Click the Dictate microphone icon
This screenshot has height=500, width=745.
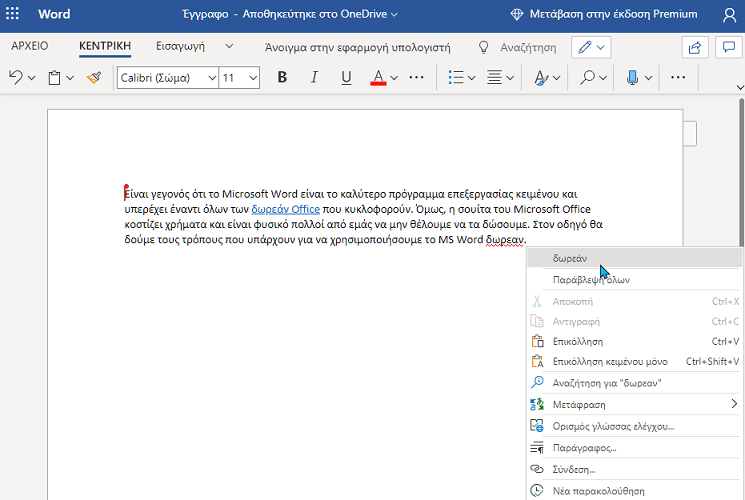tap(632, 77)
